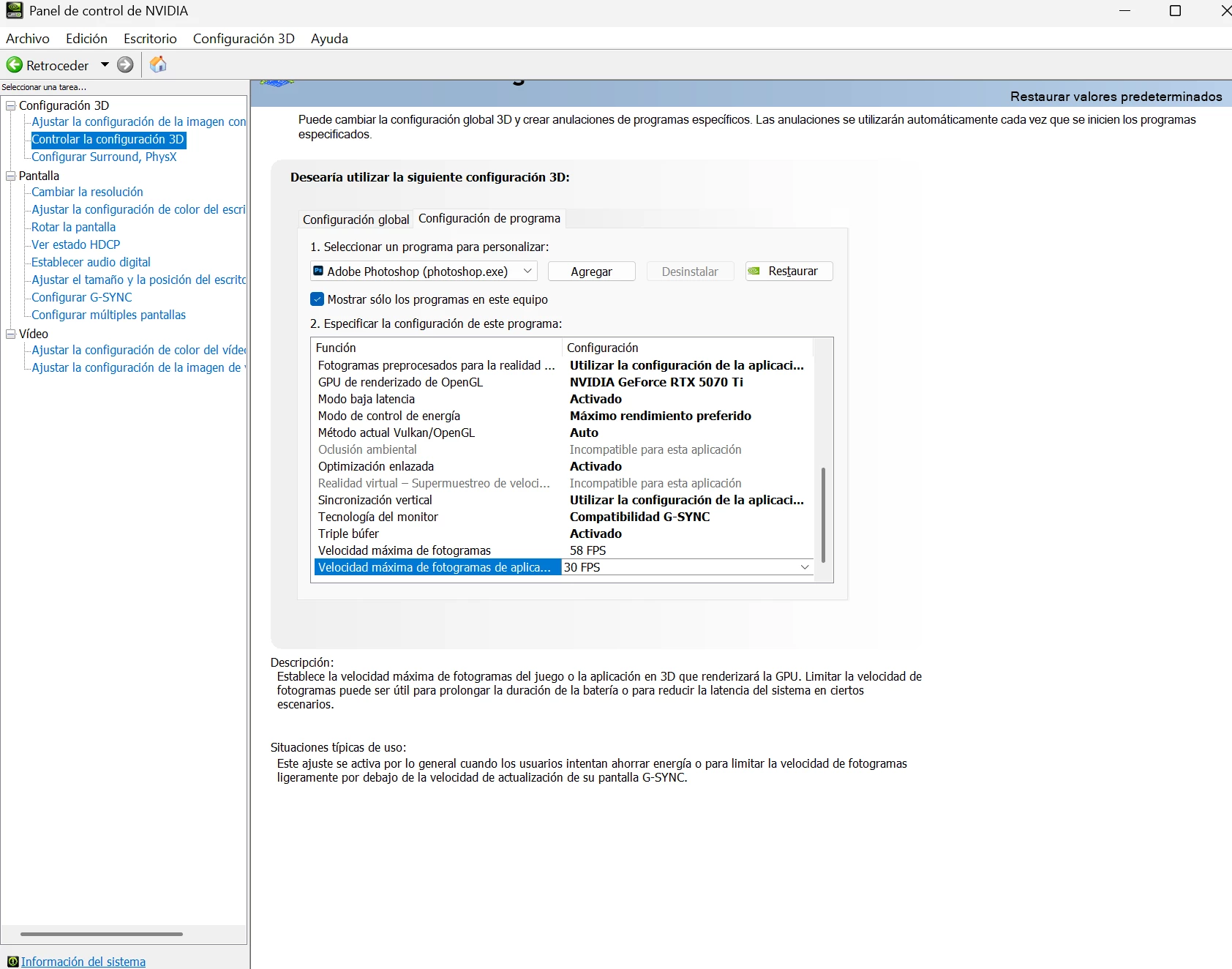
Task: Select the 'Modo de control de energía' row
Action: [x=563, y=416]
